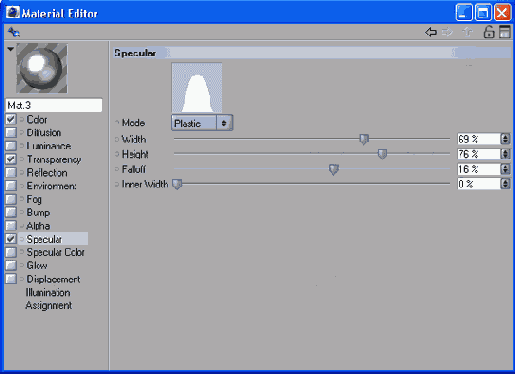Screen dimensions: 515x374
Task: Click the Height value stepper arrows
Action: pyautogui.click(x=505, y=154)
